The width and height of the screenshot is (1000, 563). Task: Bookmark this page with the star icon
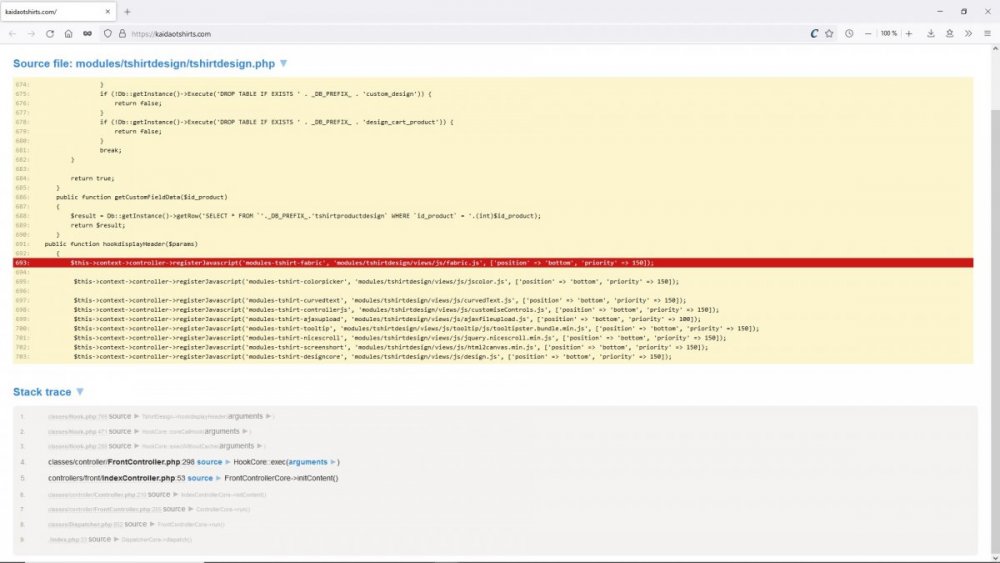tap(829, 33)
